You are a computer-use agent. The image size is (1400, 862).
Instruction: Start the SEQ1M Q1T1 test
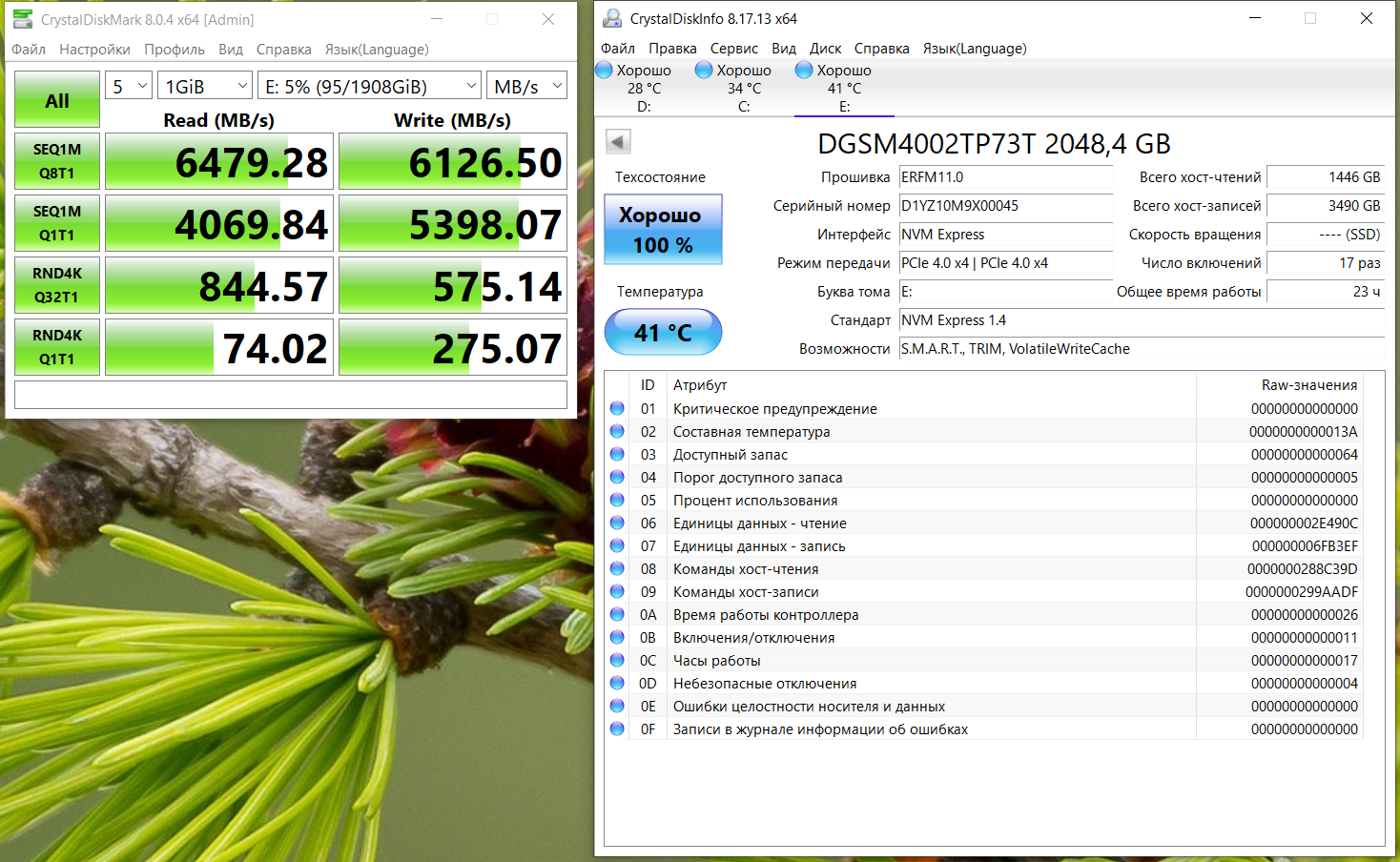pos(57,223)
